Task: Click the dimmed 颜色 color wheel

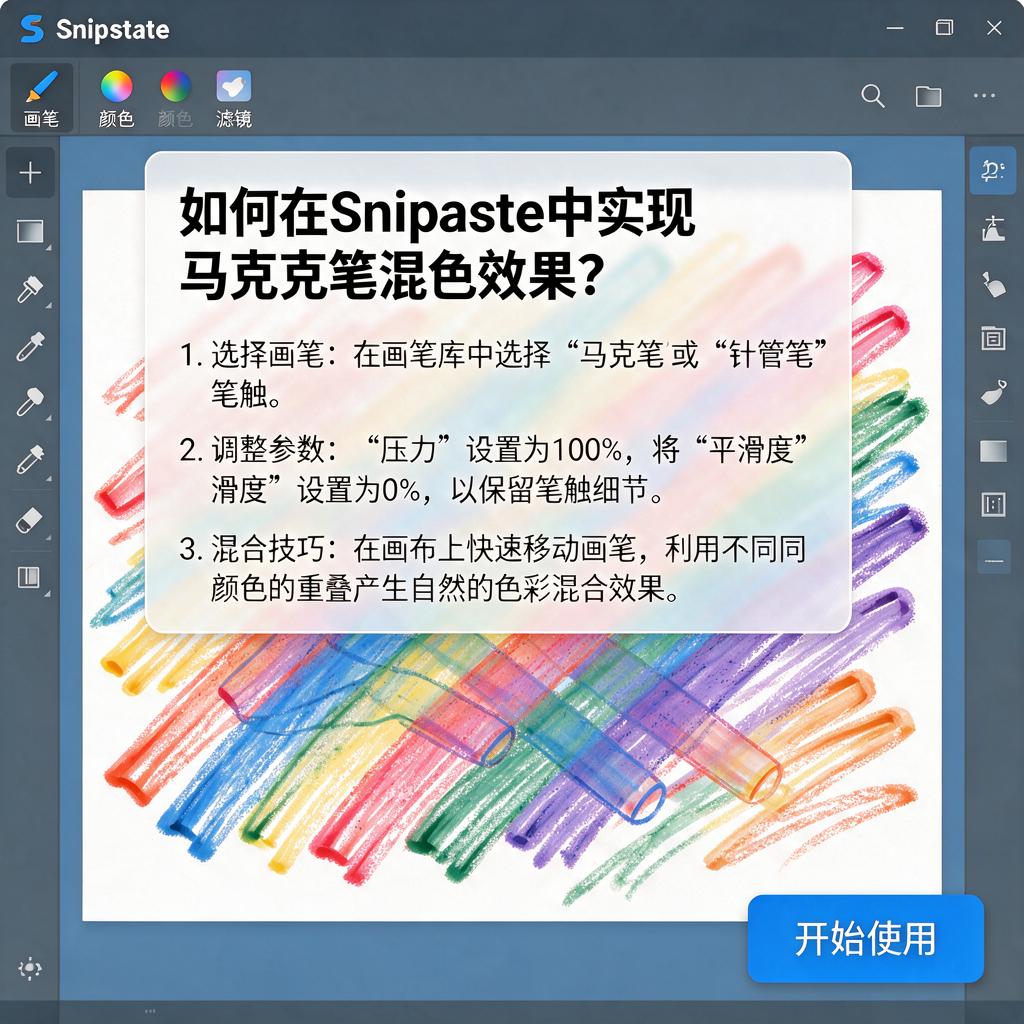Action: pos(175,100)
